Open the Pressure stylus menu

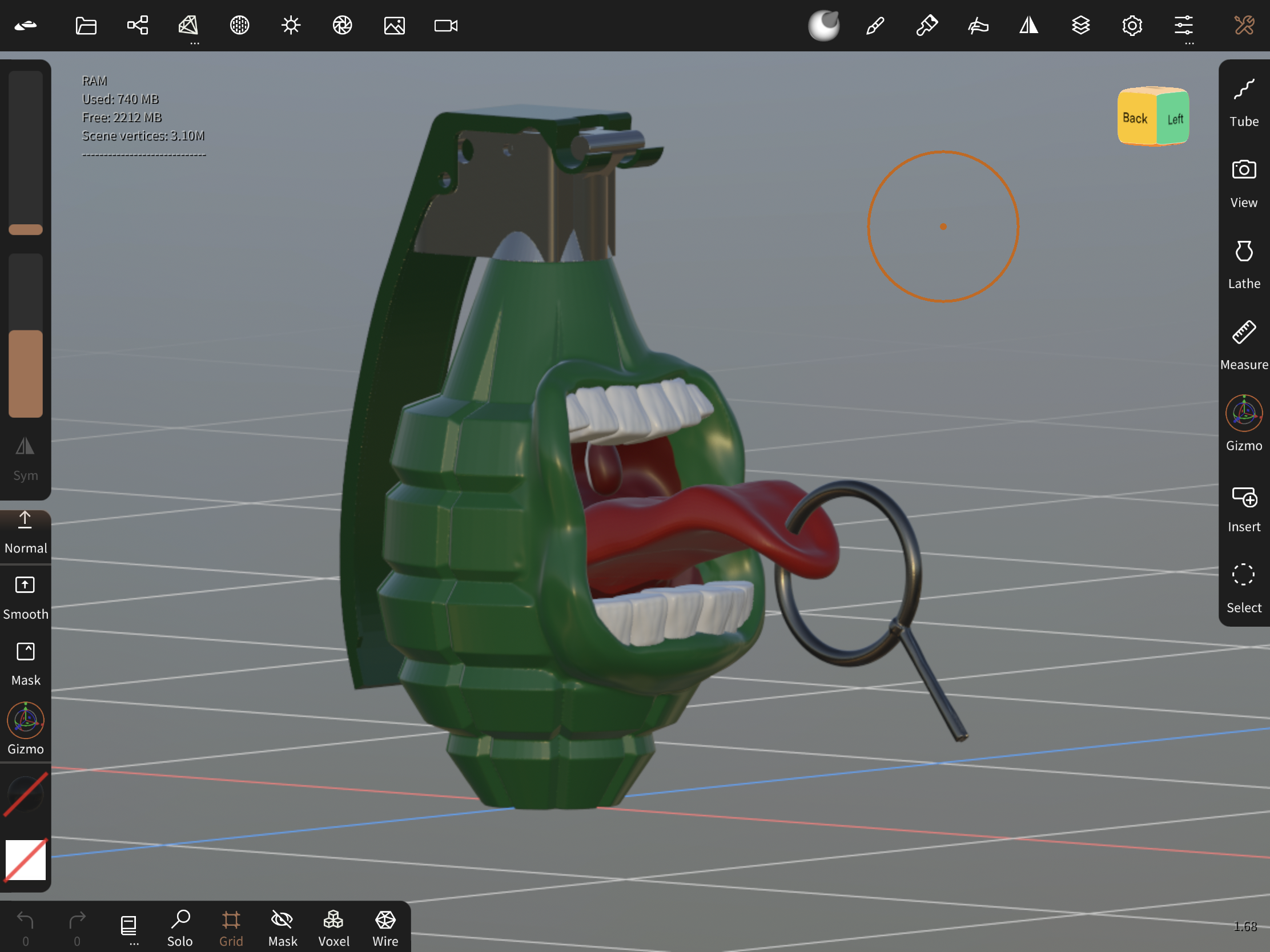pyautogui.click(x=978, y=25)
